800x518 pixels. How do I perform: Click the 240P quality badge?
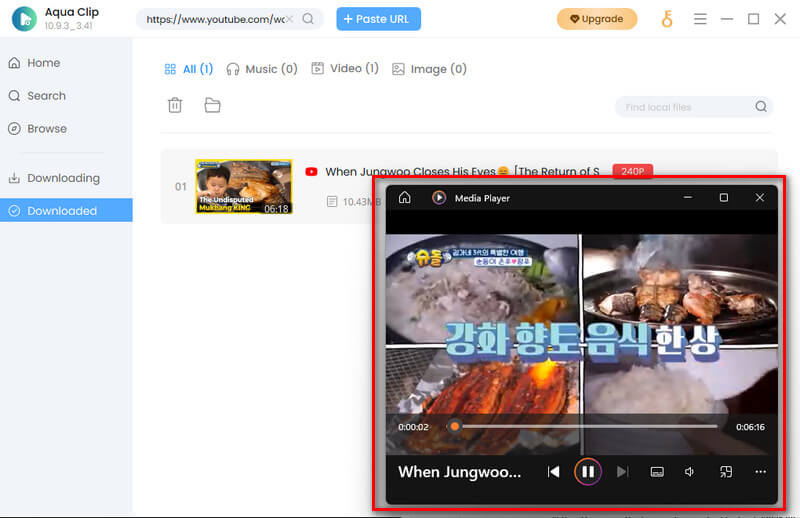632,171
